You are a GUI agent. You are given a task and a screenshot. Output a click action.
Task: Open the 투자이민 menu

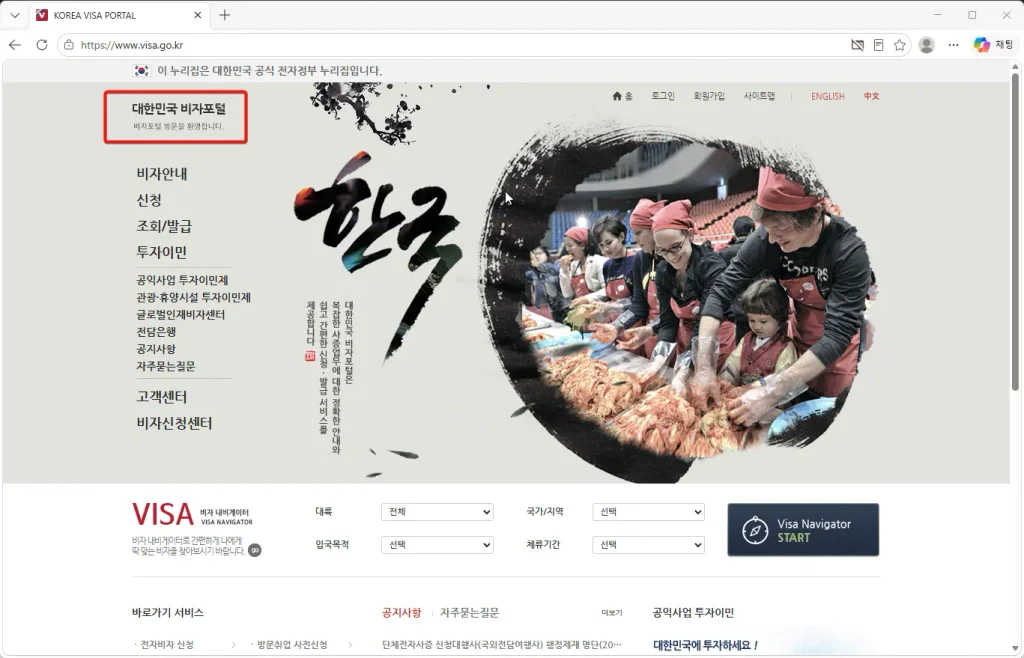(161, 252)
